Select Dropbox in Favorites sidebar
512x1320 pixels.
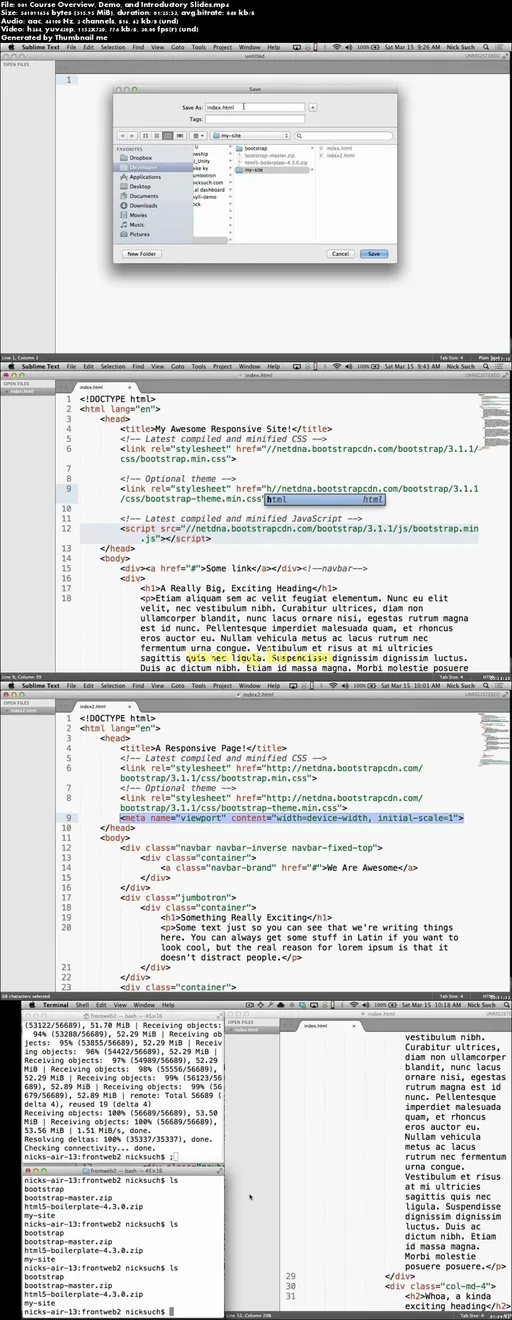point(140,157)
